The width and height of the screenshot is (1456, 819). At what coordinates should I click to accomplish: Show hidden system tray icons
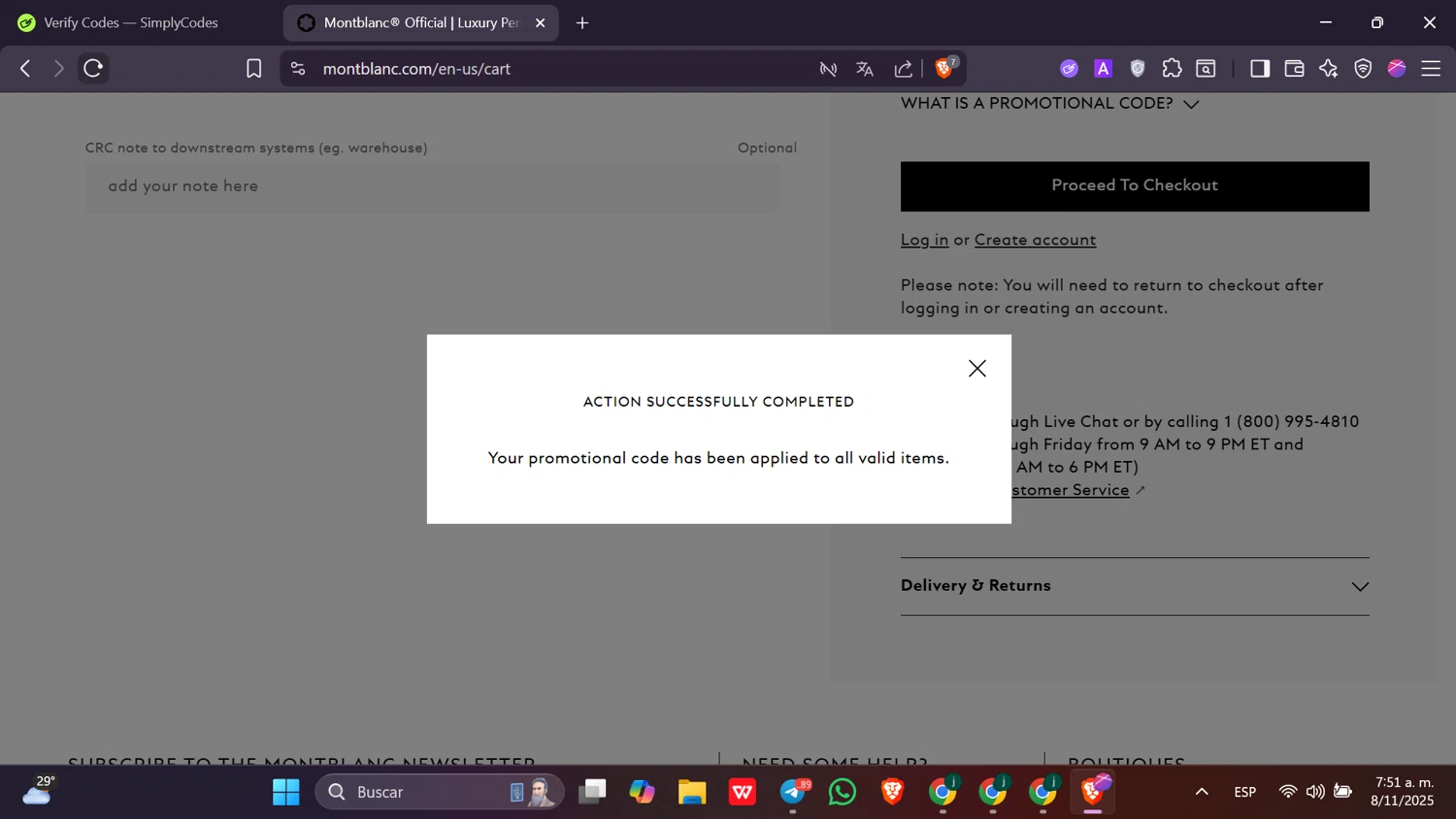pyautogui.click(x=1202, y=792)
